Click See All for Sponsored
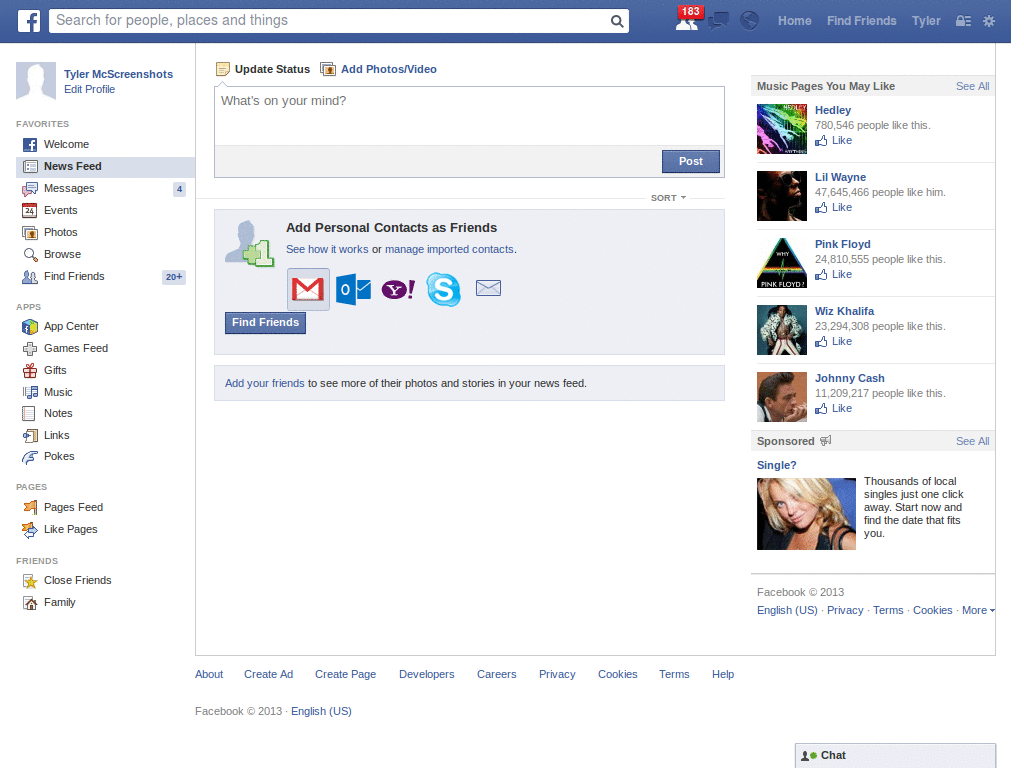 (x=972, y=441)
